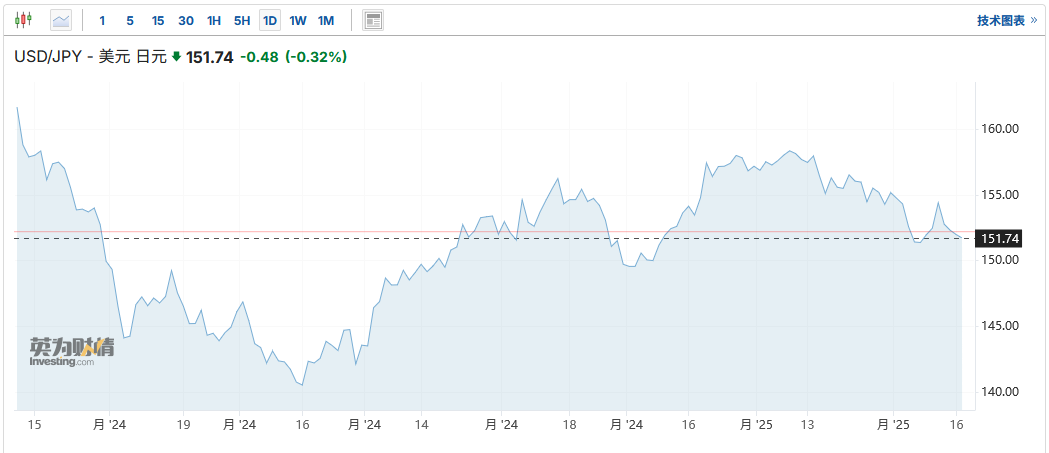Click the USD/JPY - 美元 日元 title
The image size is (1049, 453).
[x=90, y=57]
